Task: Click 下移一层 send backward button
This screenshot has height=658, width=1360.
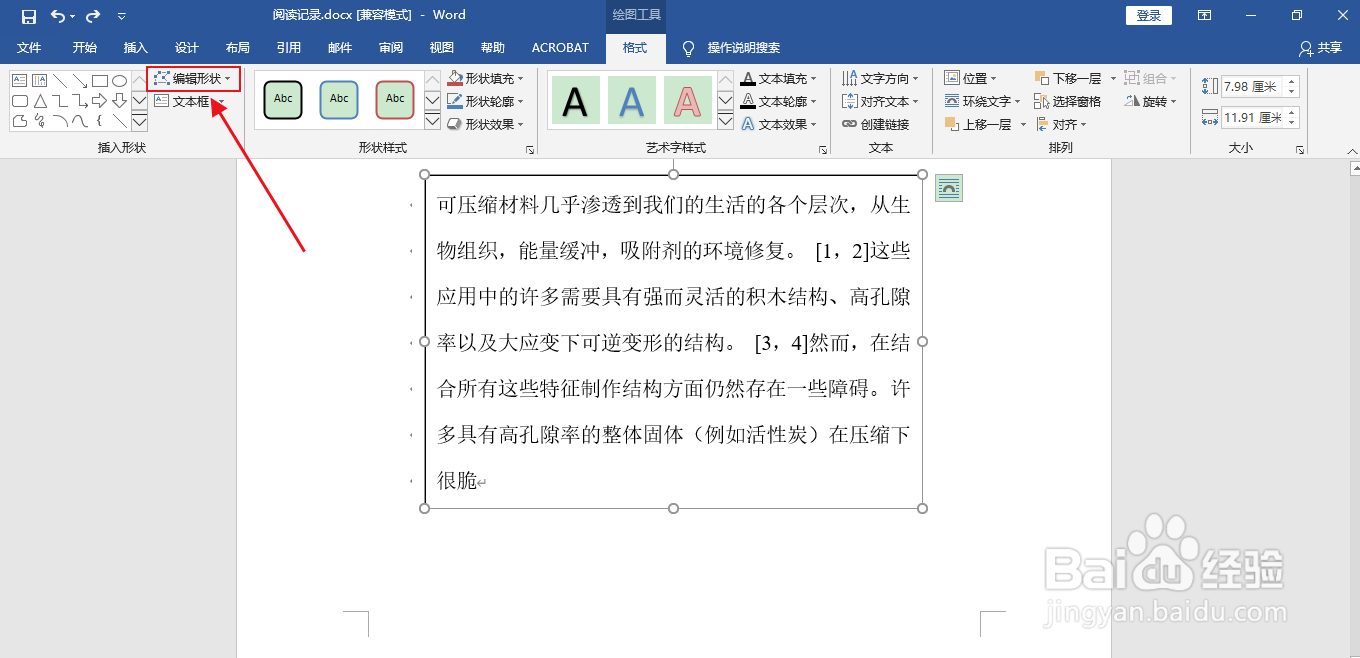Action: pos(1068,78)
